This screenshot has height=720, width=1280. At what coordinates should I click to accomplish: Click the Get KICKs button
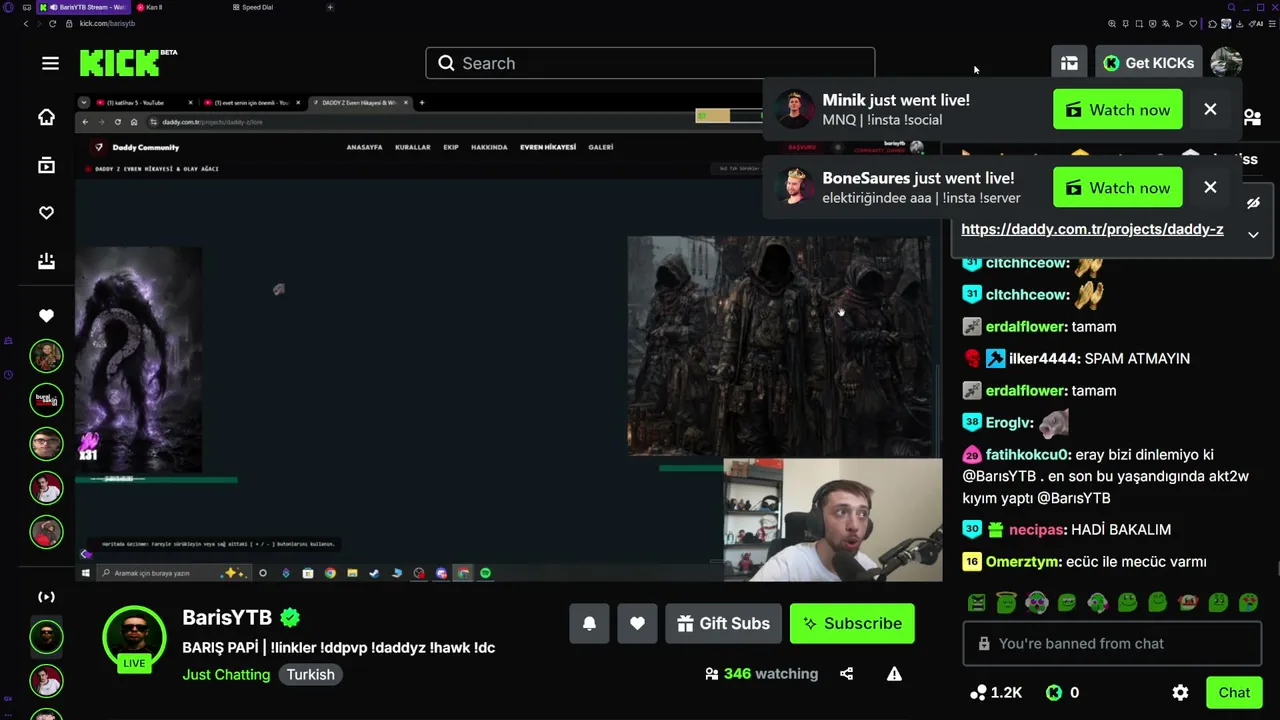(x=1149, y=63)
